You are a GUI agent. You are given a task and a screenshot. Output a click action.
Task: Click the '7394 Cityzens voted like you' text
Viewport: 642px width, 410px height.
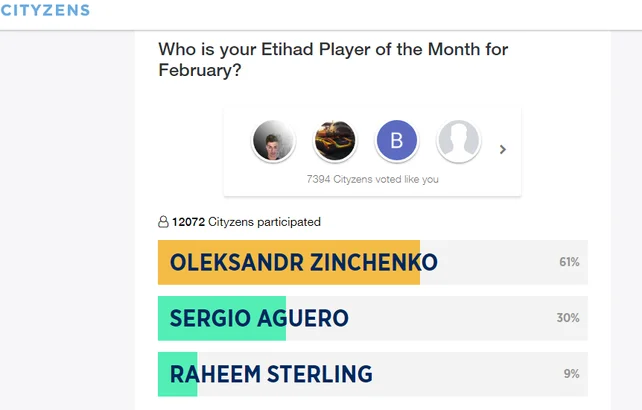(x=372, y=180)
